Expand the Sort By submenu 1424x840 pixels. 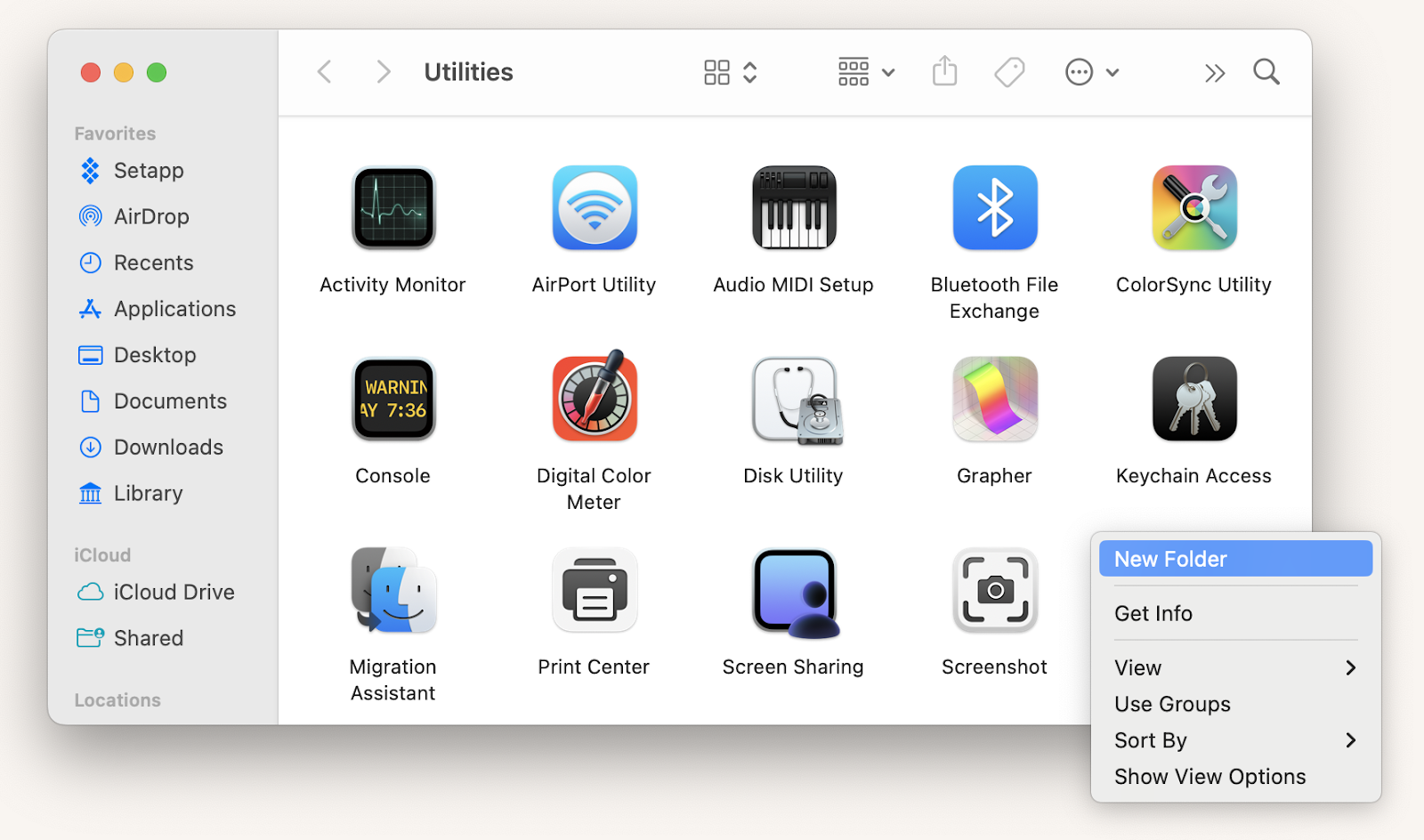click(x=1235, y=739)
